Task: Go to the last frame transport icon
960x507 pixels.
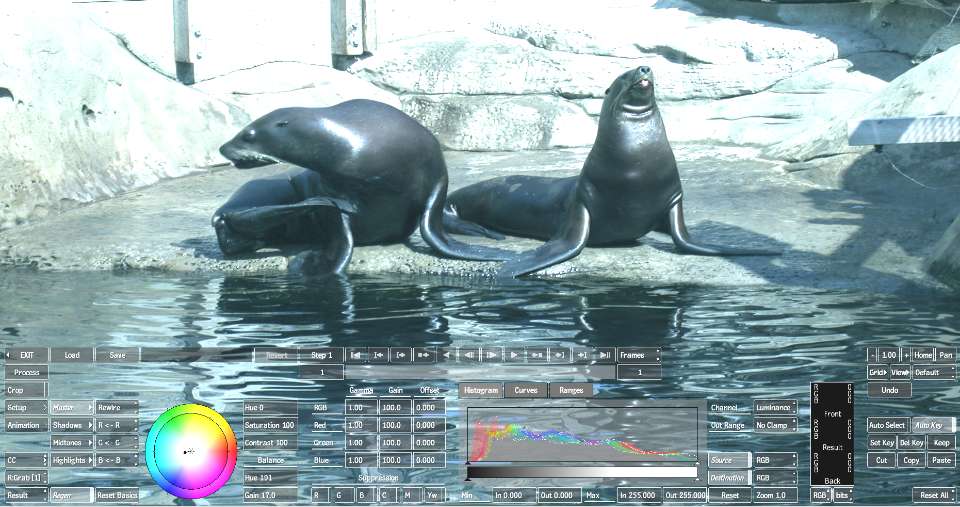Action: 606,355
